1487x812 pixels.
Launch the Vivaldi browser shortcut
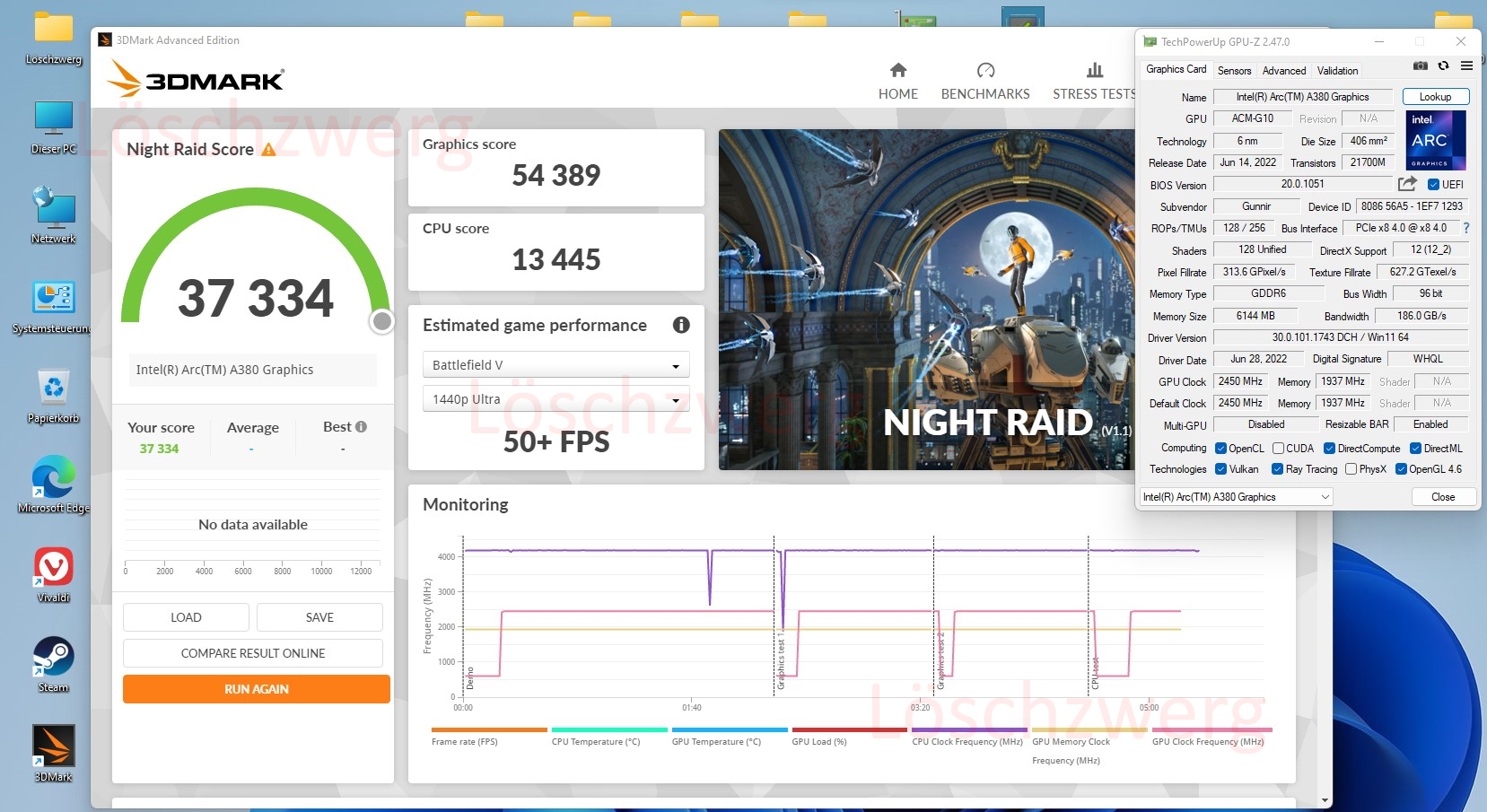tap(54, 575)
